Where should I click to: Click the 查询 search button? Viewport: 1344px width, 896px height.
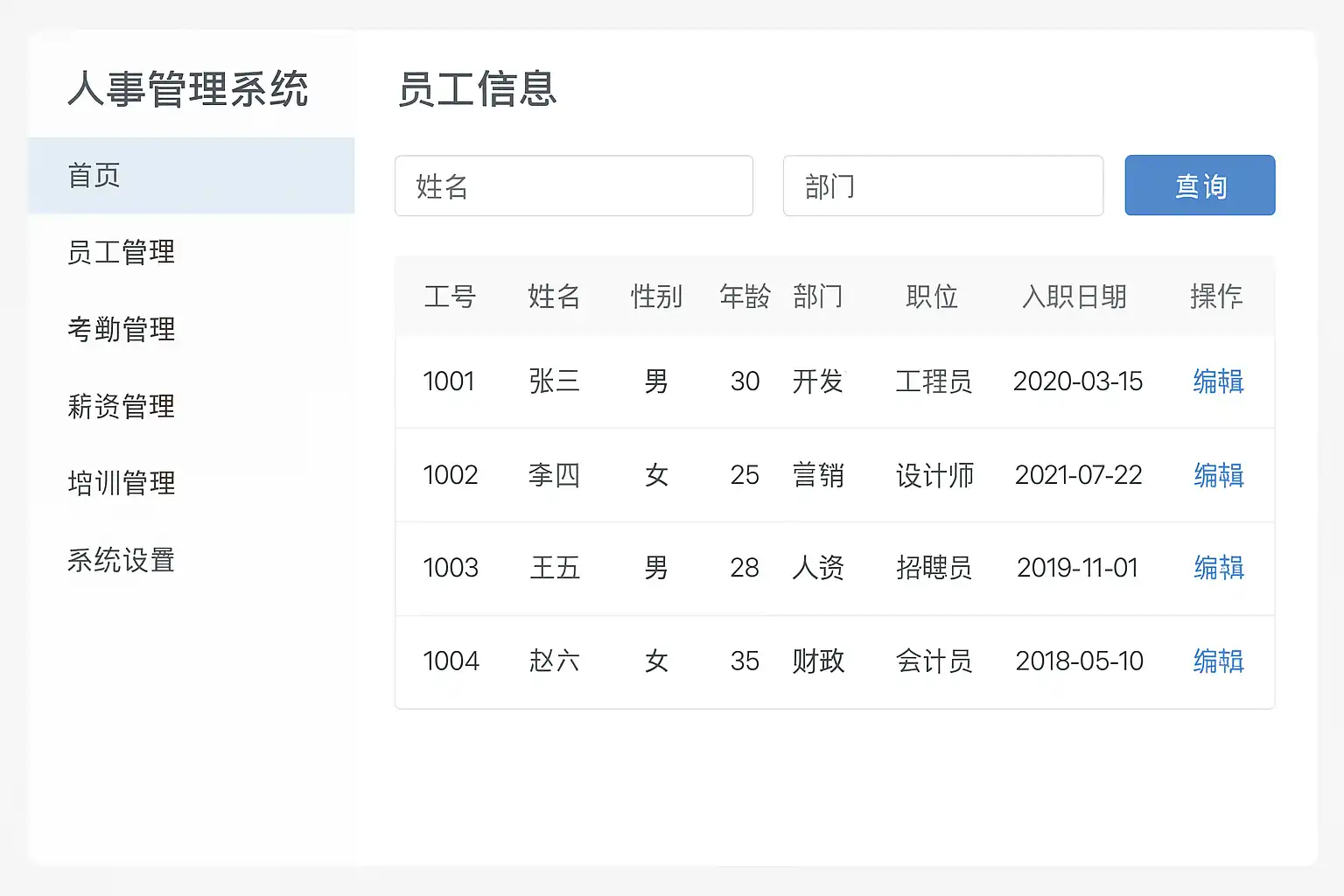[x=1200, y=185]
